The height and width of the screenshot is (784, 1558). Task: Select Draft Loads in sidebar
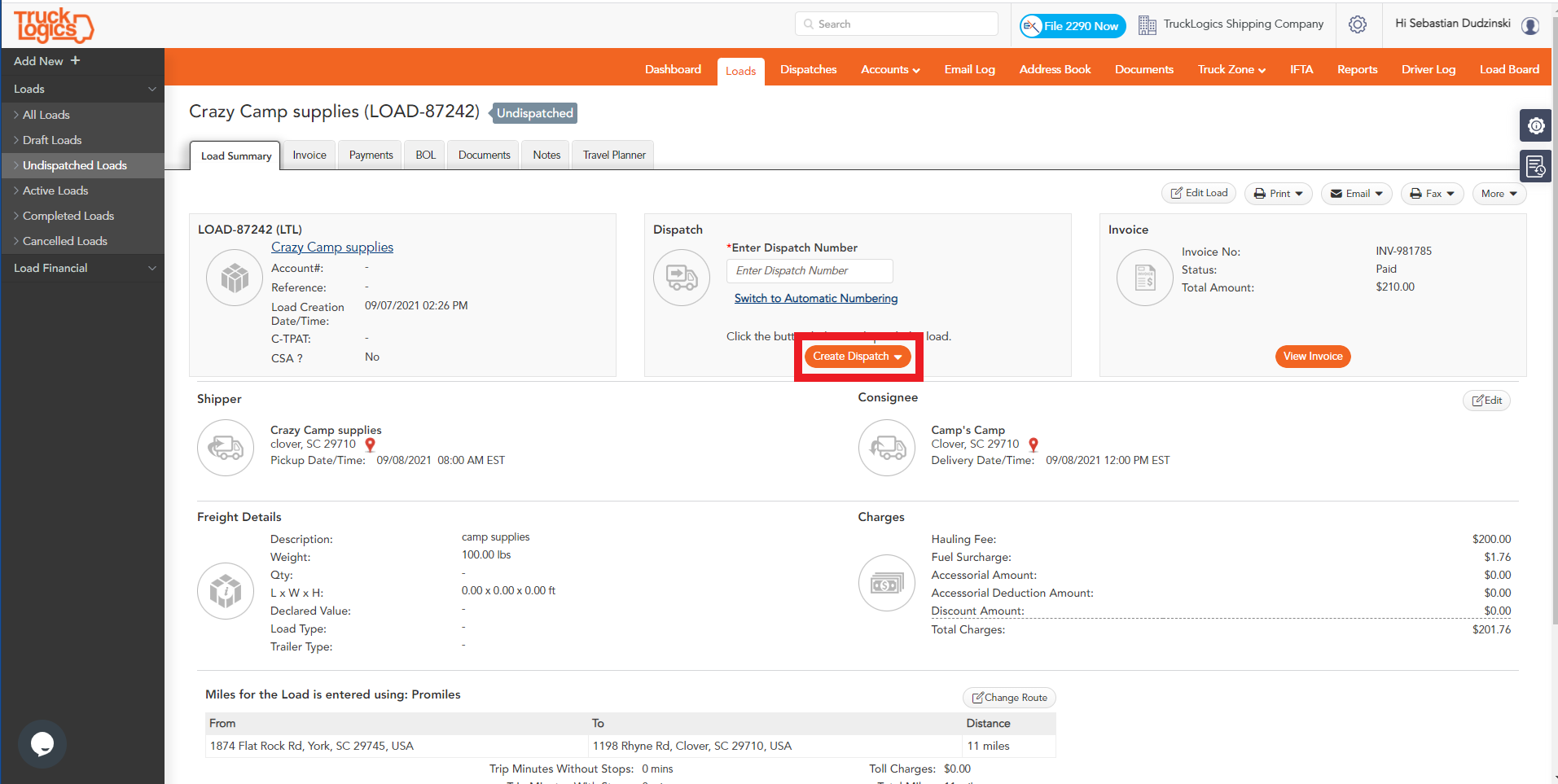tap(82, 140)
